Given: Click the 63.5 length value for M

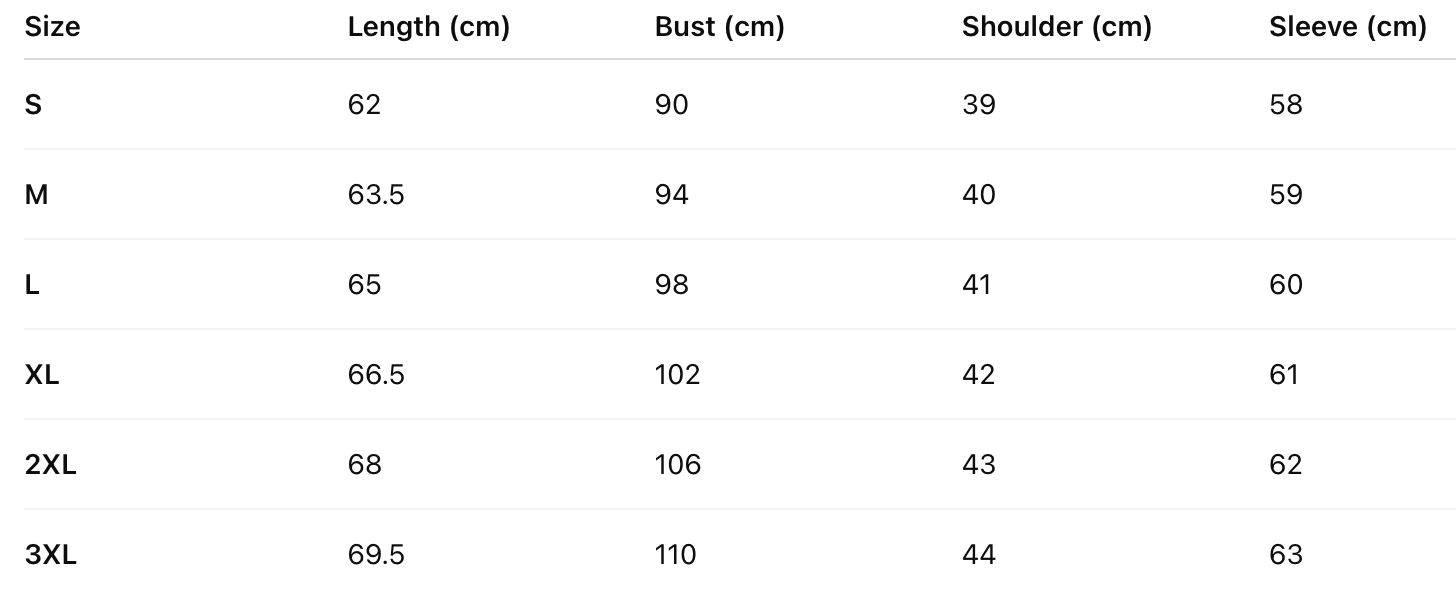Looking at the screenshot, I should (376, 195).
